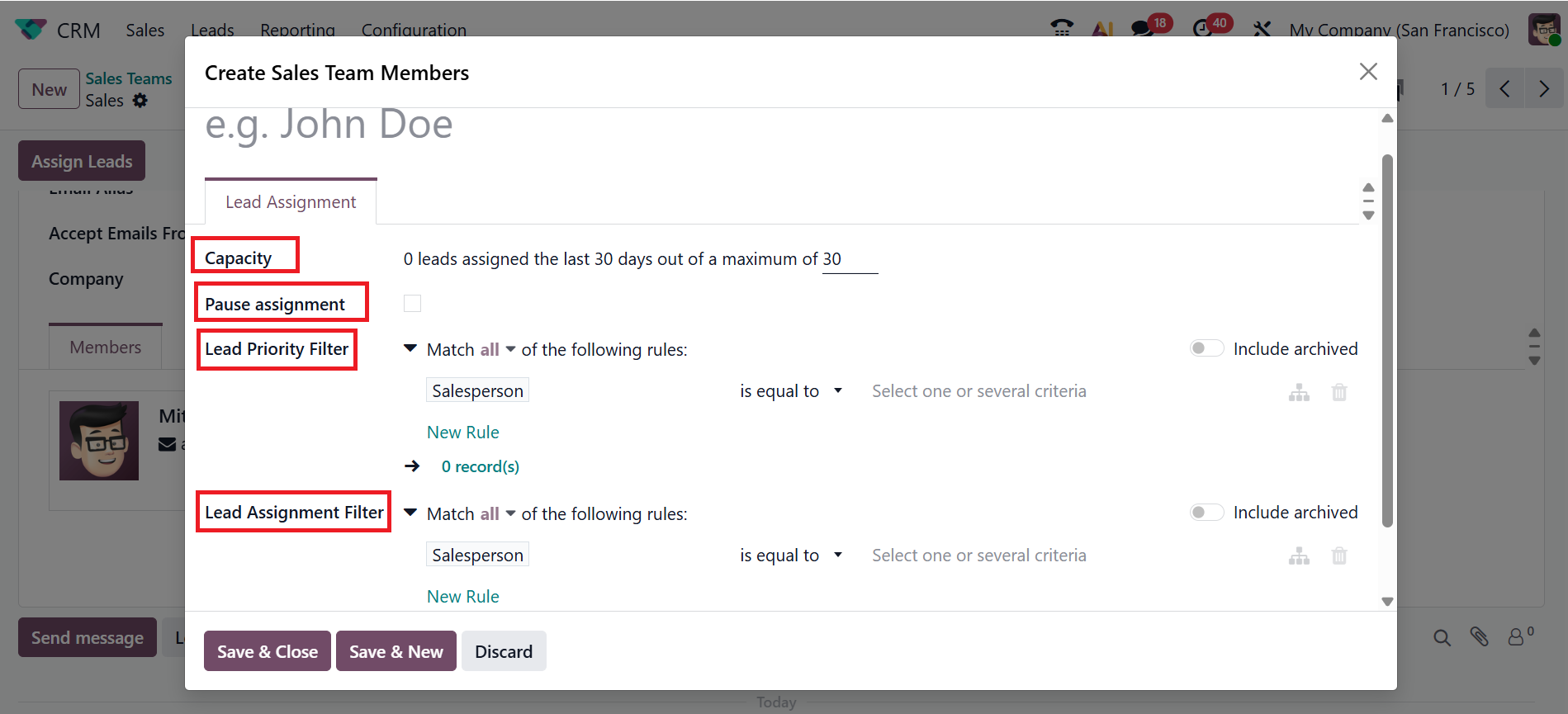
Task: Open the Match all dropdown in Lead Priority Filter
Action: click(498, 350)
